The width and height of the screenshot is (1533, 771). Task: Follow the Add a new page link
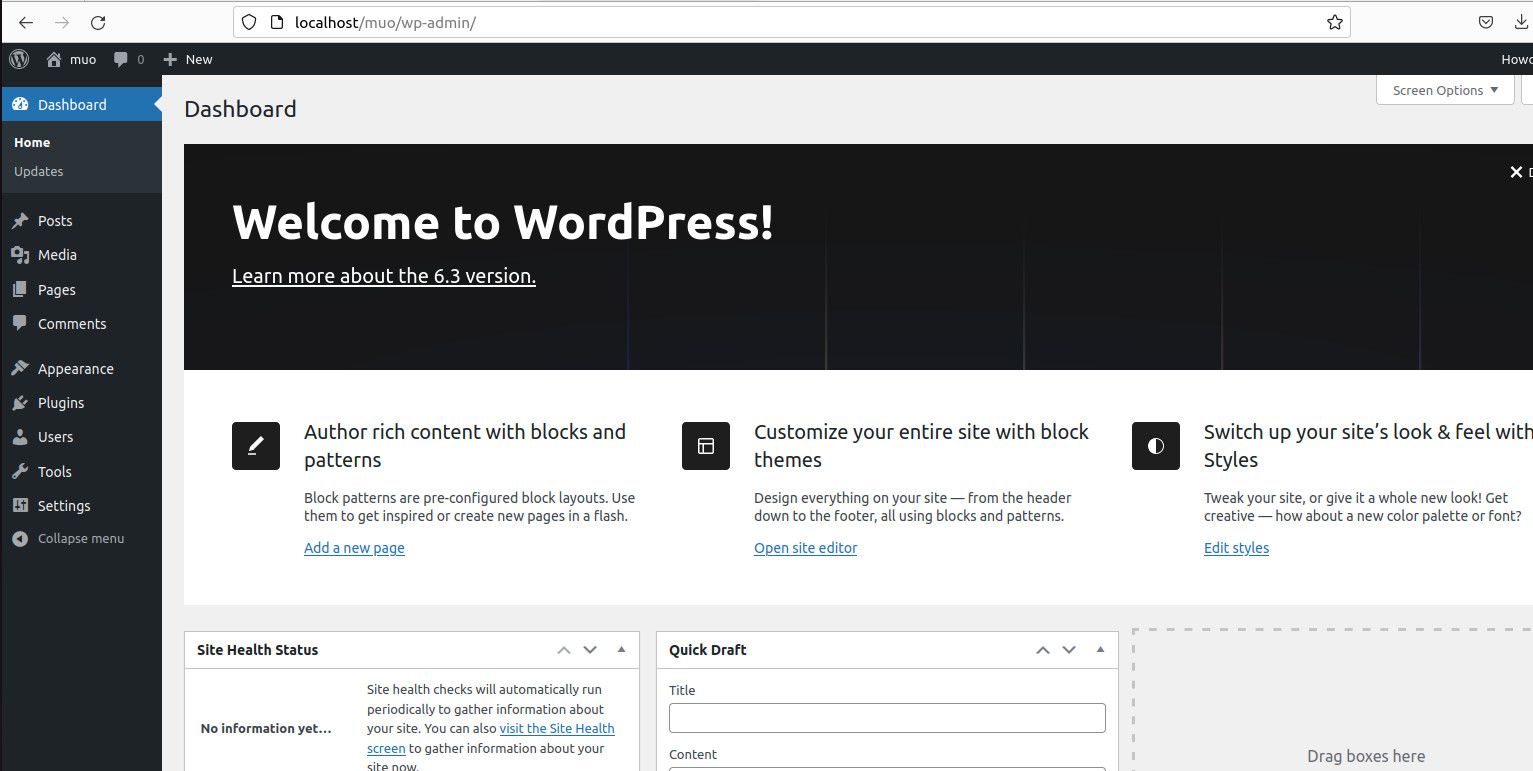point(354,548)
